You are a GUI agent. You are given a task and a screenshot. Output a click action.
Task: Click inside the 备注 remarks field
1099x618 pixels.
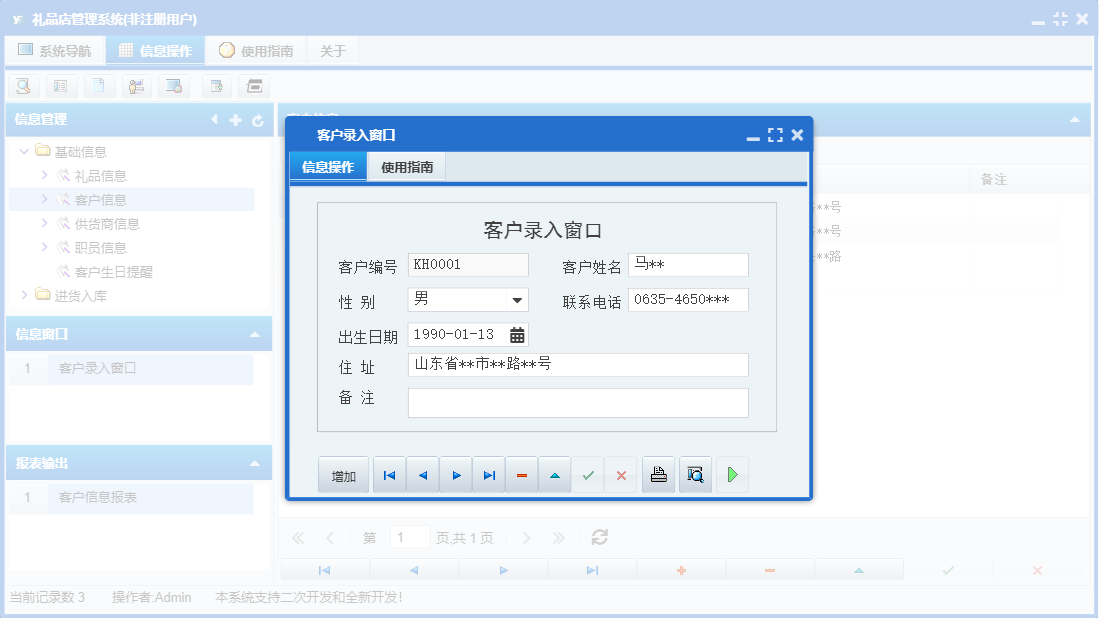577,402
